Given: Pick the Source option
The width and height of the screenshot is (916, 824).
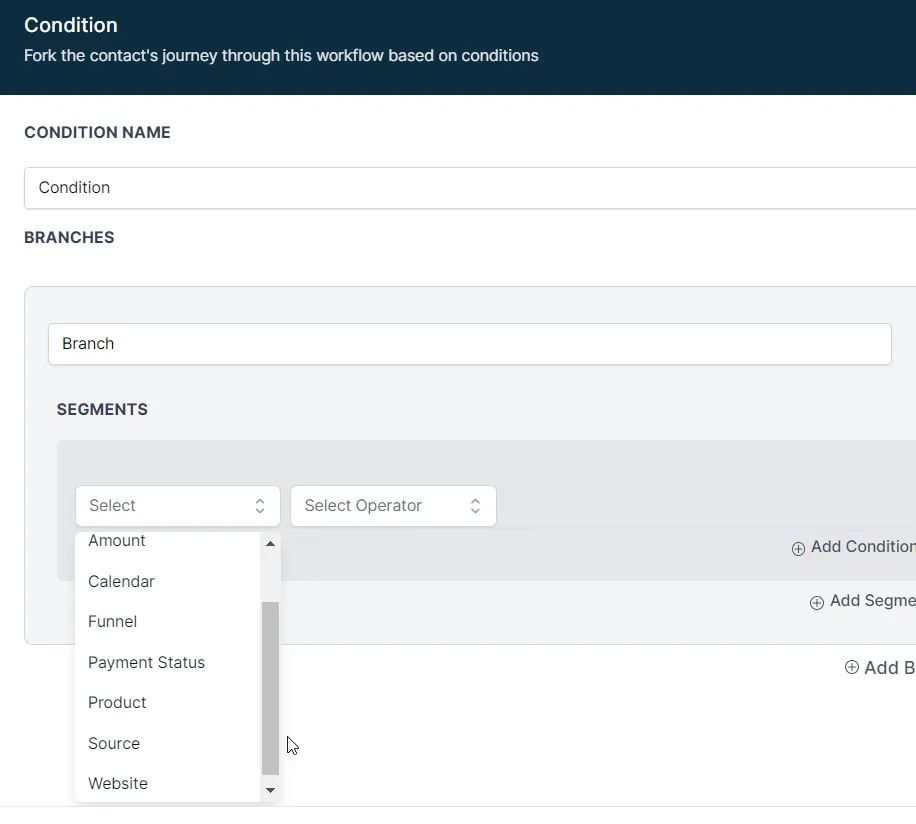Looking at the screenshot, I should [114, 743].
